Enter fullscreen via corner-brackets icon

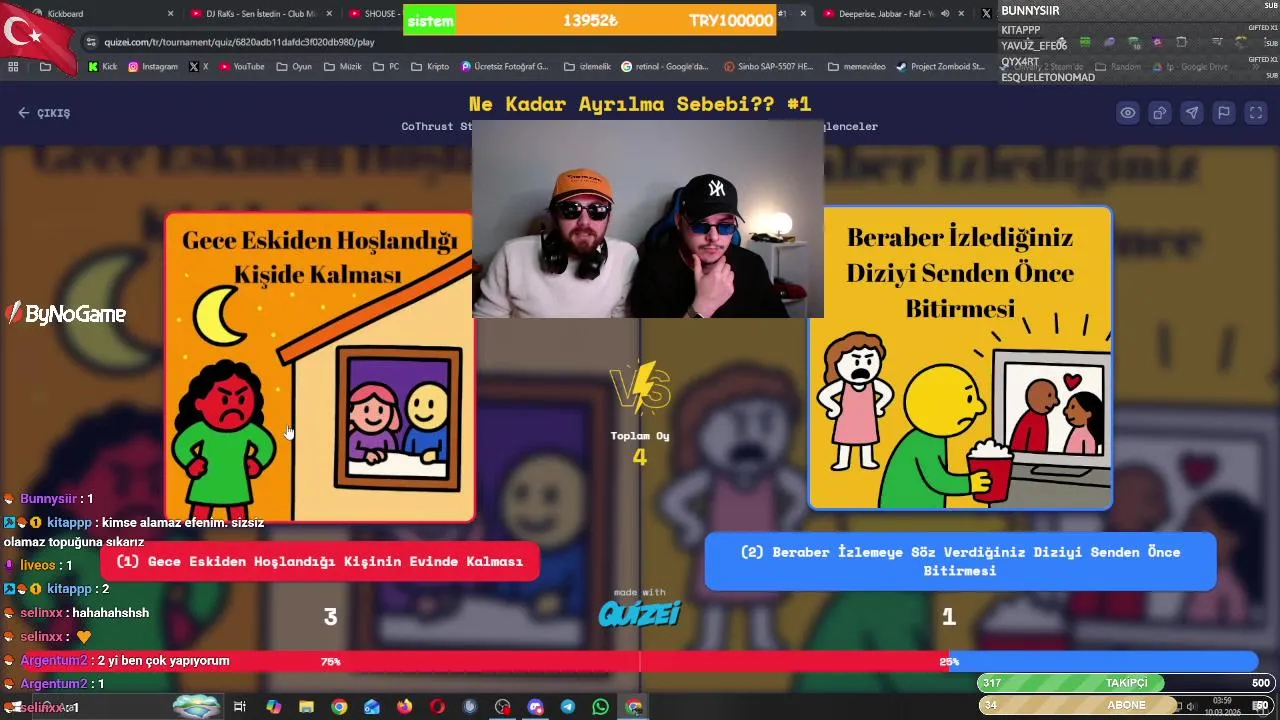[1256, 113]
